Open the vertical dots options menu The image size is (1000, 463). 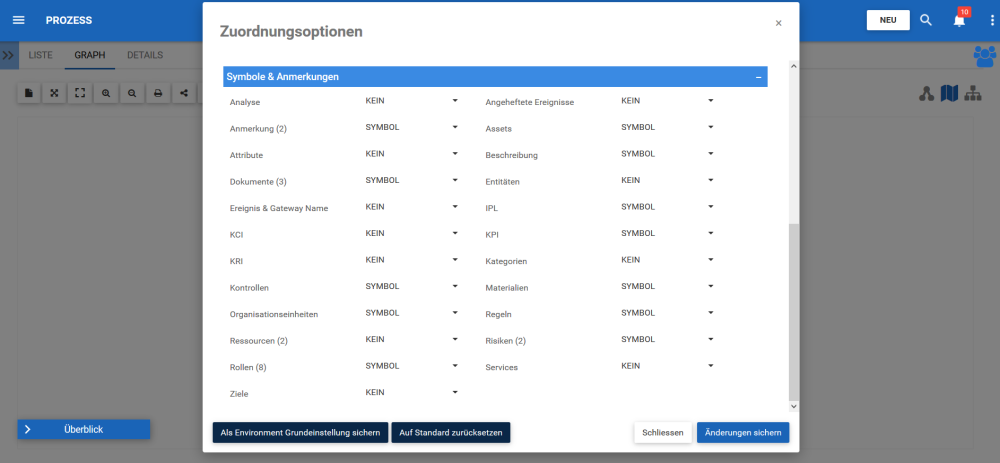tap(991, 20)
